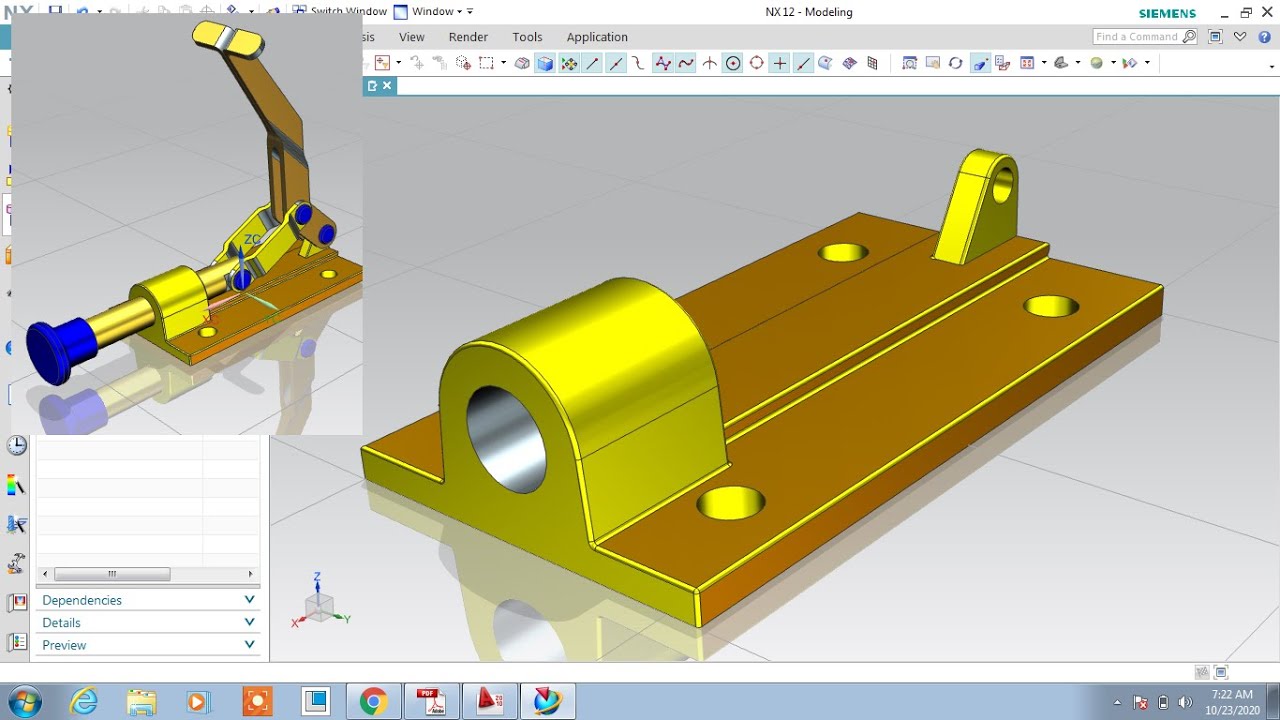Open the Application tab
The image size is (1280, 720).
tap(597, 37)
